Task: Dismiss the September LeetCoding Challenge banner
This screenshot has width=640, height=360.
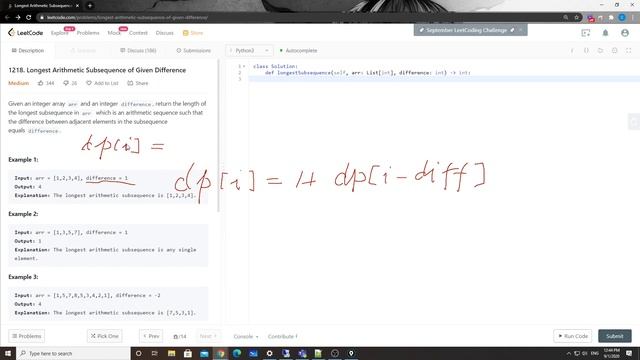Action: (x=521, y=30)
